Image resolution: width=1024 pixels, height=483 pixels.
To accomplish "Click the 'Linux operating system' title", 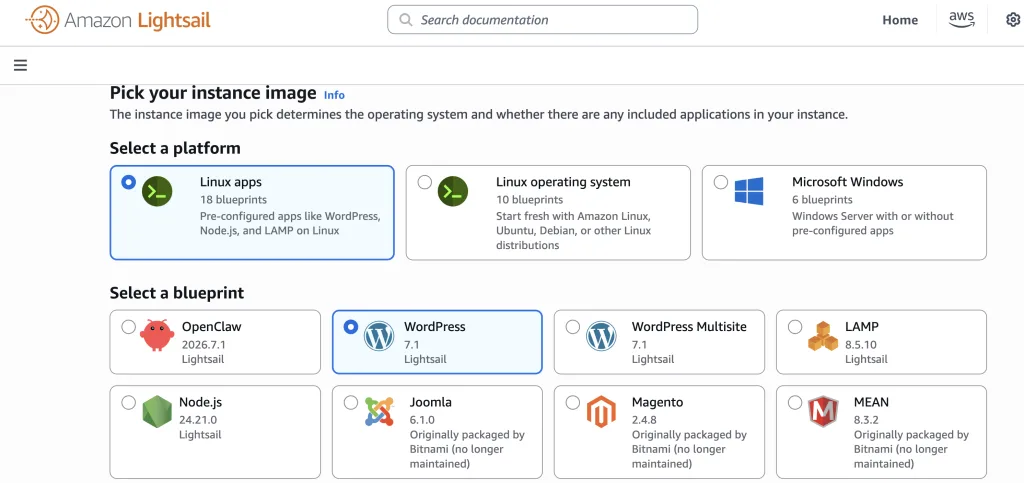I will pos(563,182).
